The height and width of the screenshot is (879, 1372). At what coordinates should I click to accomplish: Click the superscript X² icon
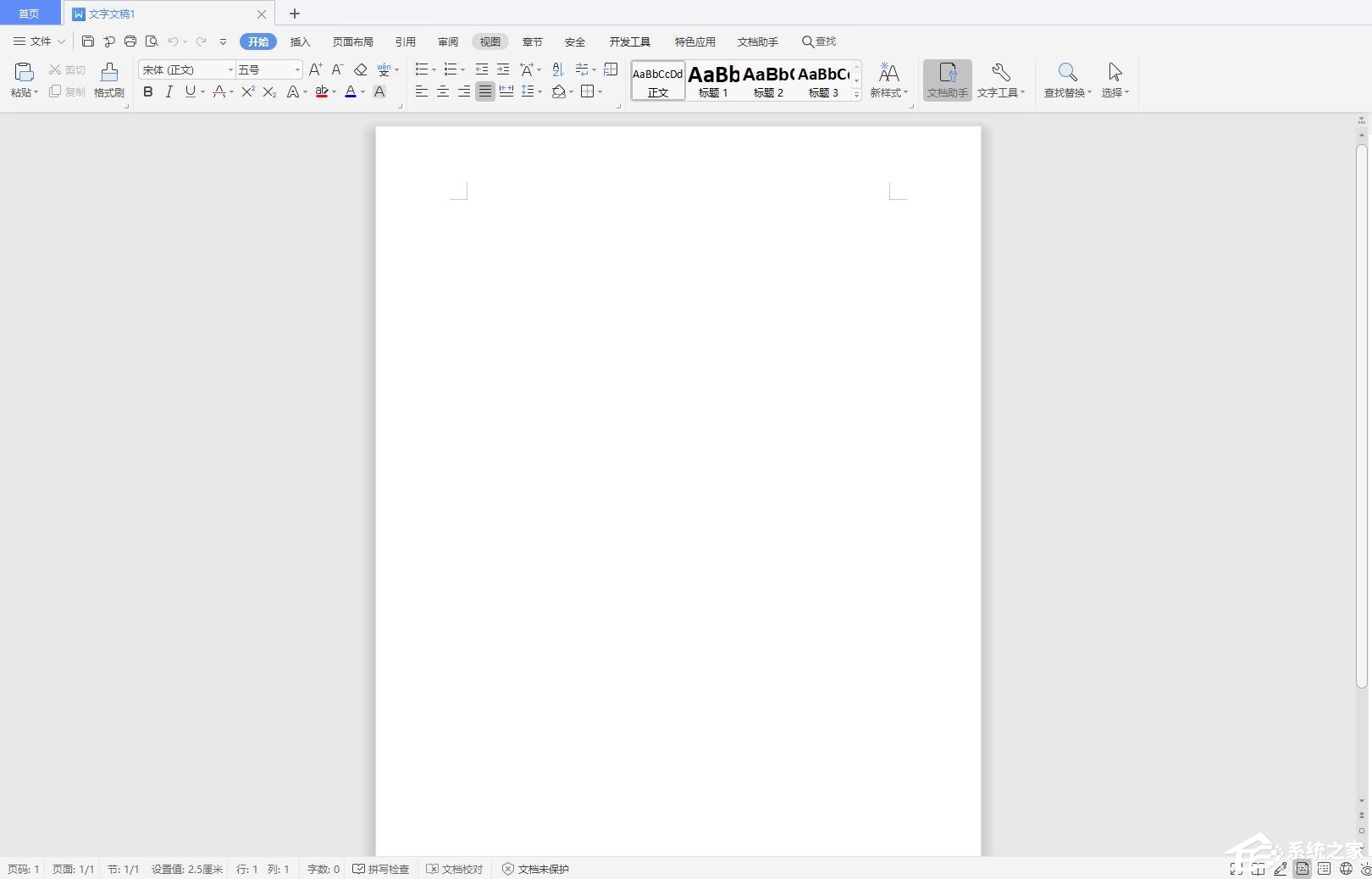pyautogui.click(x=247, y=91)
